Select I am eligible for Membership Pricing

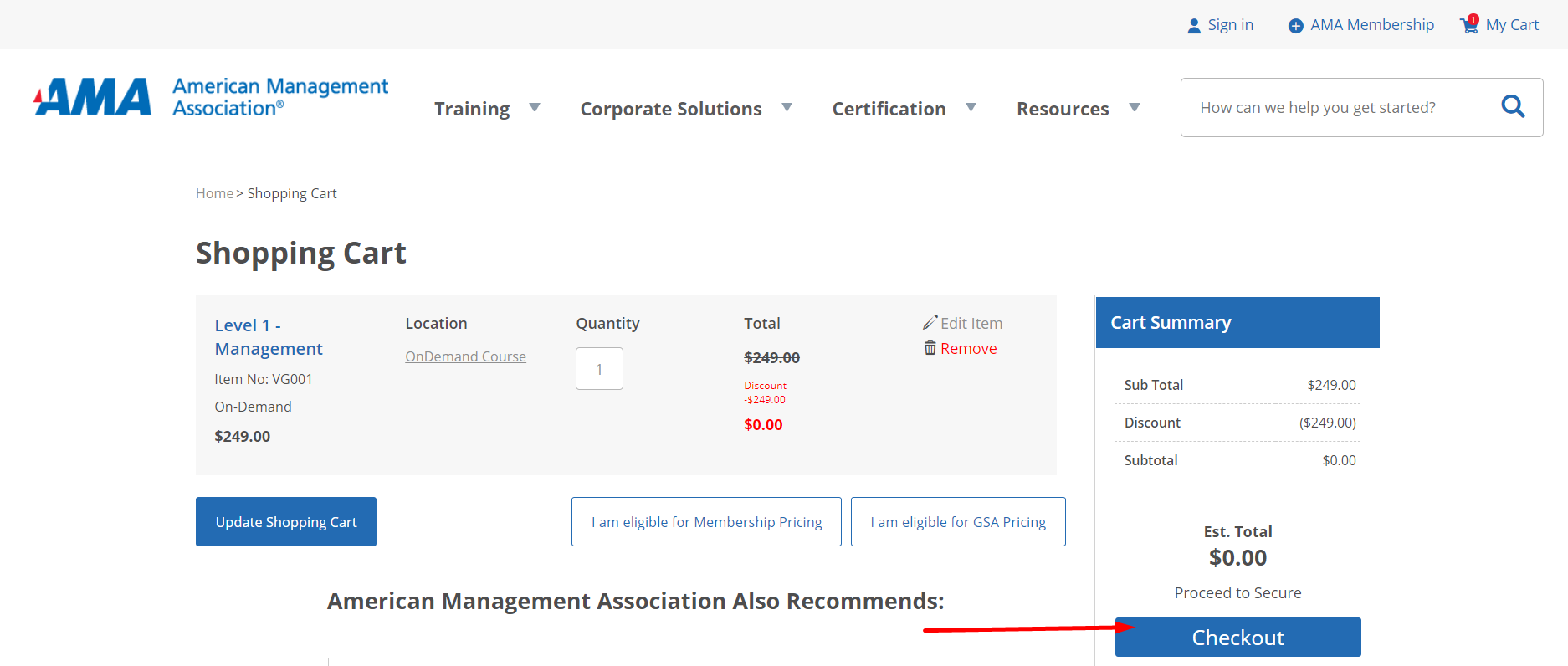(706, 521)
